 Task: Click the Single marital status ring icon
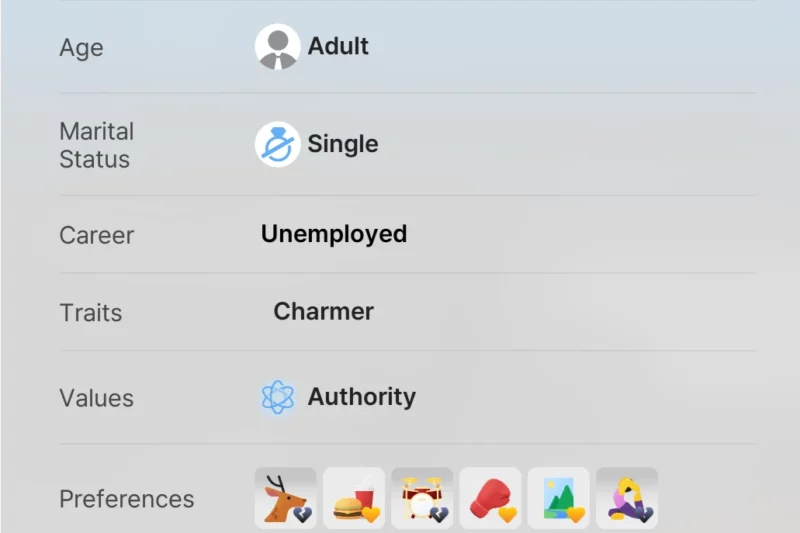[x=277, y=145]
